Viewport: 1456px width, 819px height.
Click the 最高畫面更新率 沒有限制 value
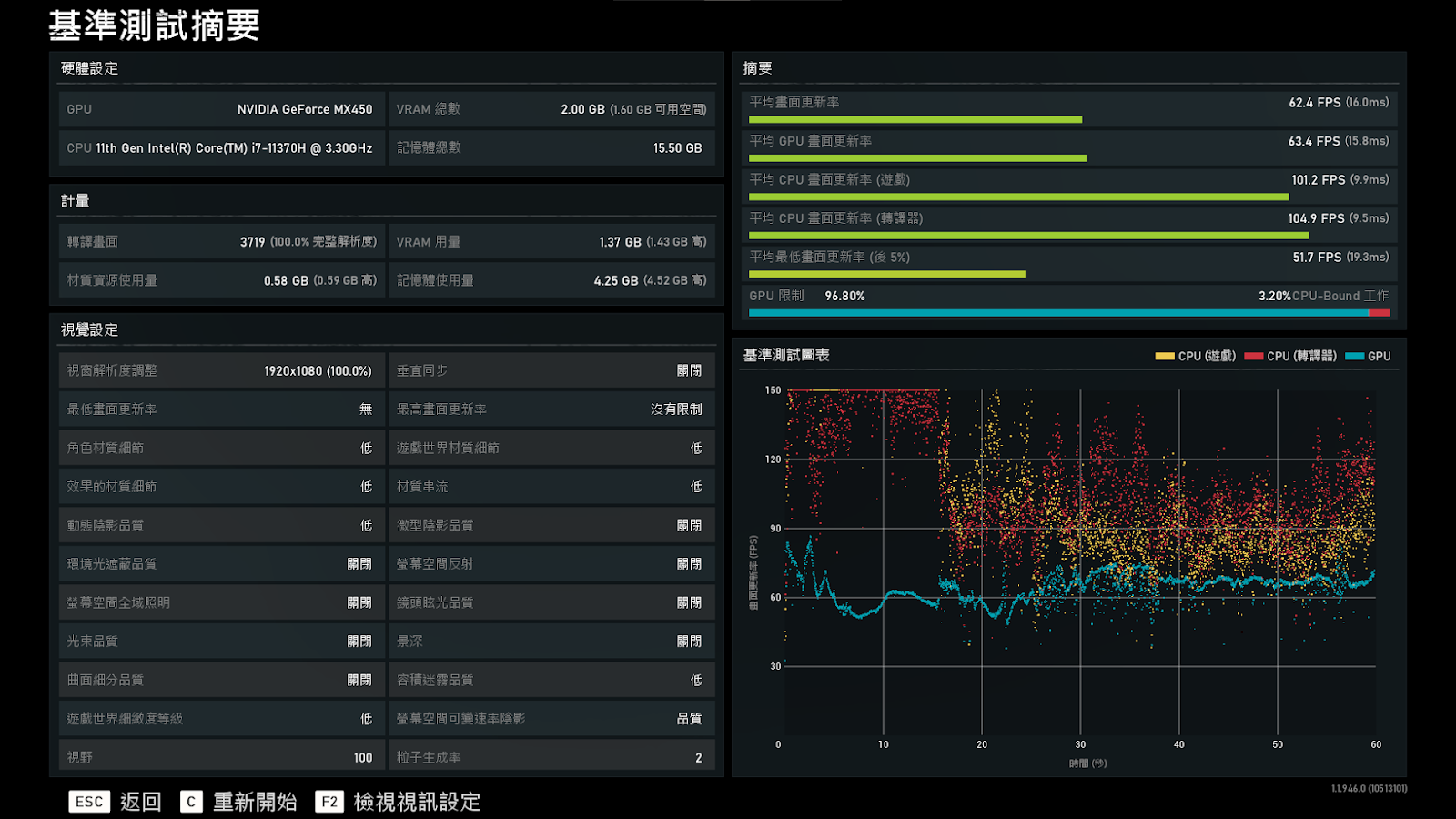coord(676,409)
